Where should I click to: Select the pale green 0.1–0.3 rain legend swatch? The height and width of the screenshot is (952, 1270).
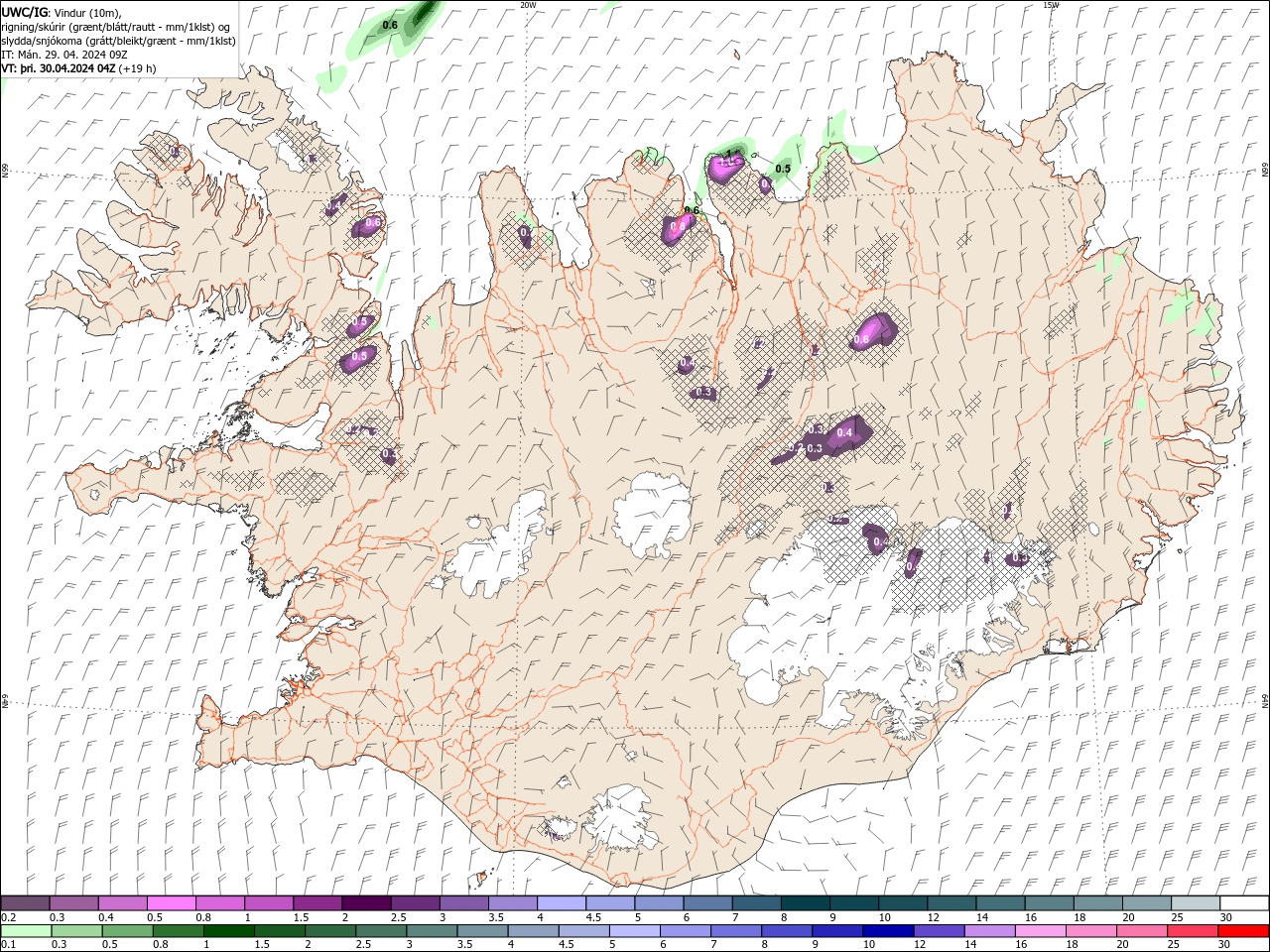[x=25, y=931]
